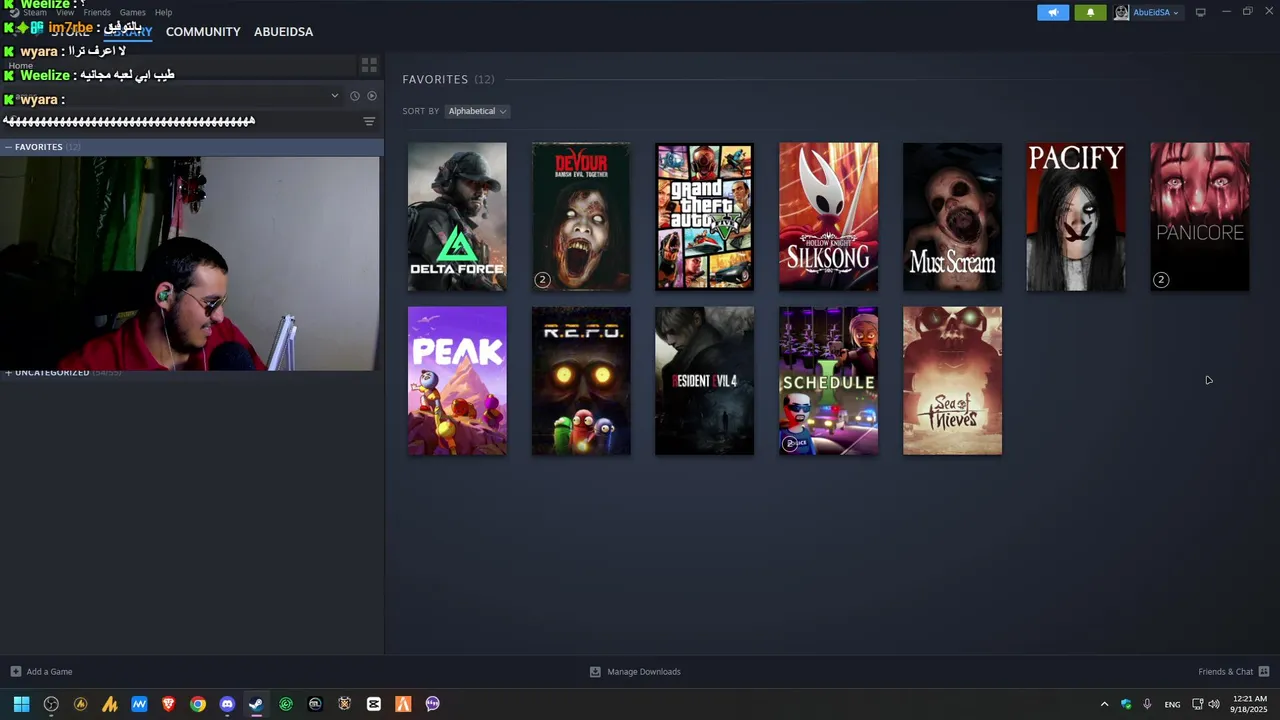
Task: Open Manage Downloads
Action: pos(635,672)
